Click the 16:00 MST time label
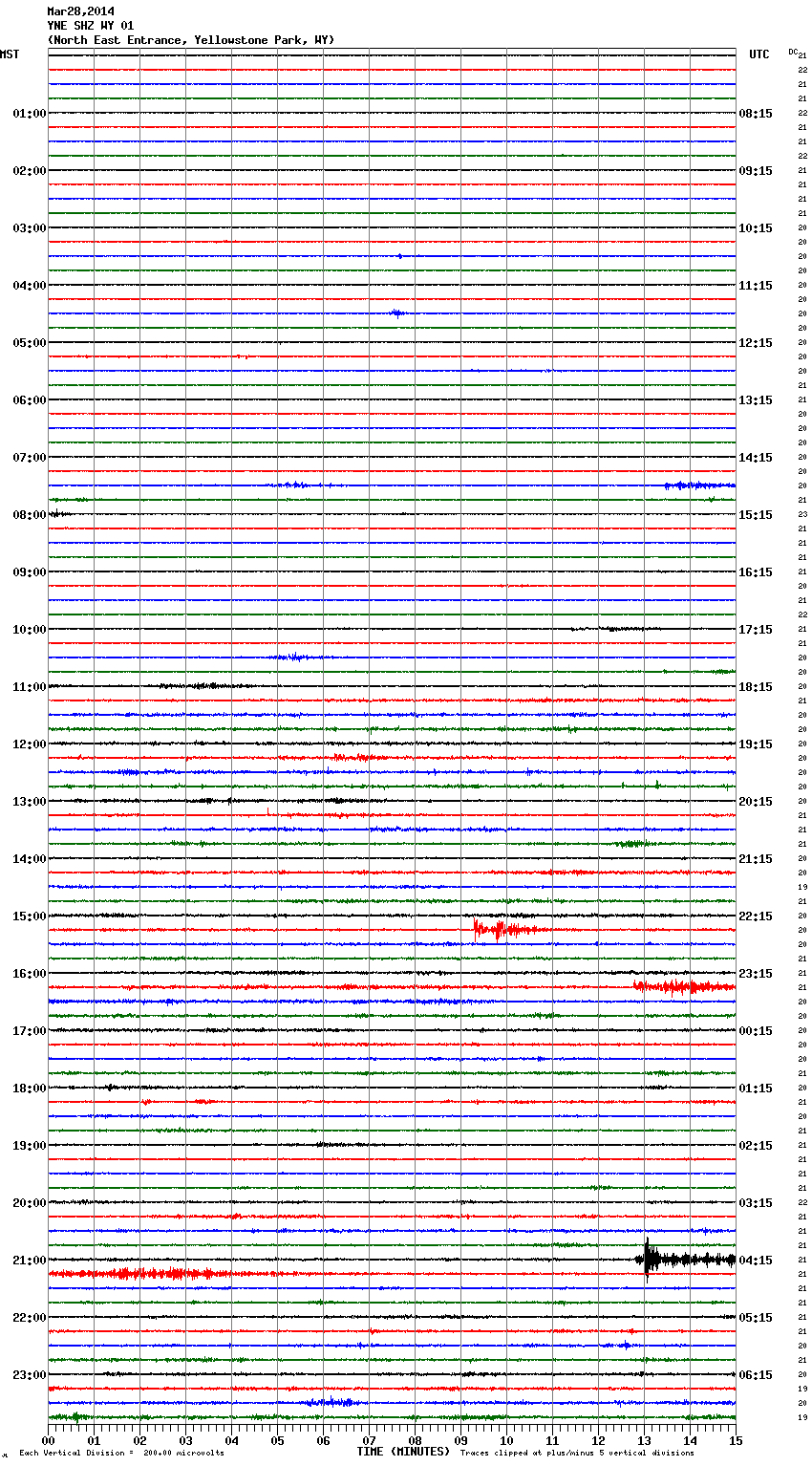812x1466 pixels. tap(30, 974)
